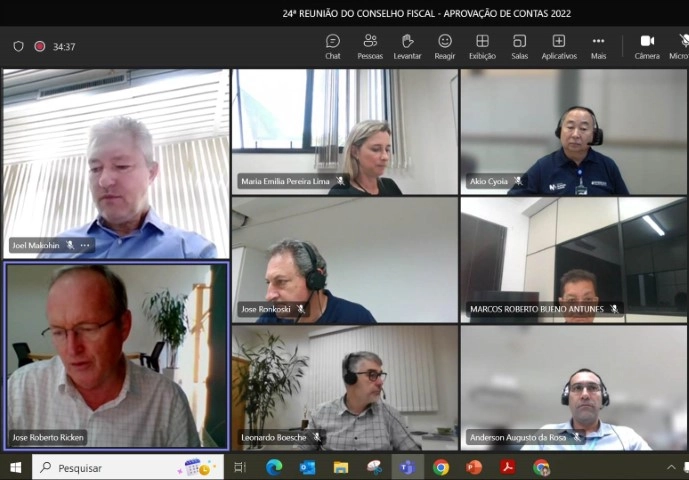Show the Pessoas participants list

370,47
